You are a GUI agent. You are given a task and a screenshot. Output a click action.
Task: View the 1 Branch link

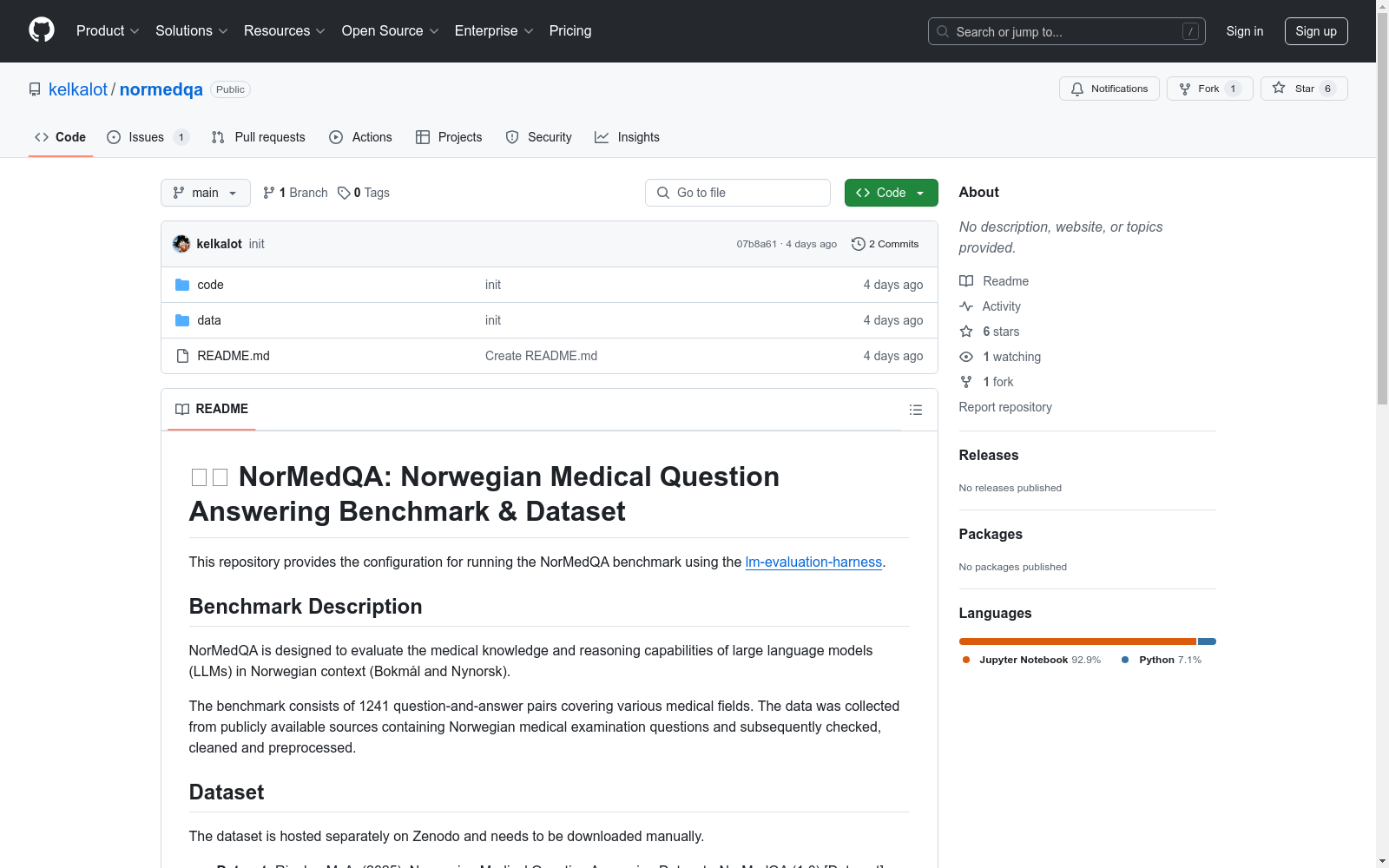[295, 193]
